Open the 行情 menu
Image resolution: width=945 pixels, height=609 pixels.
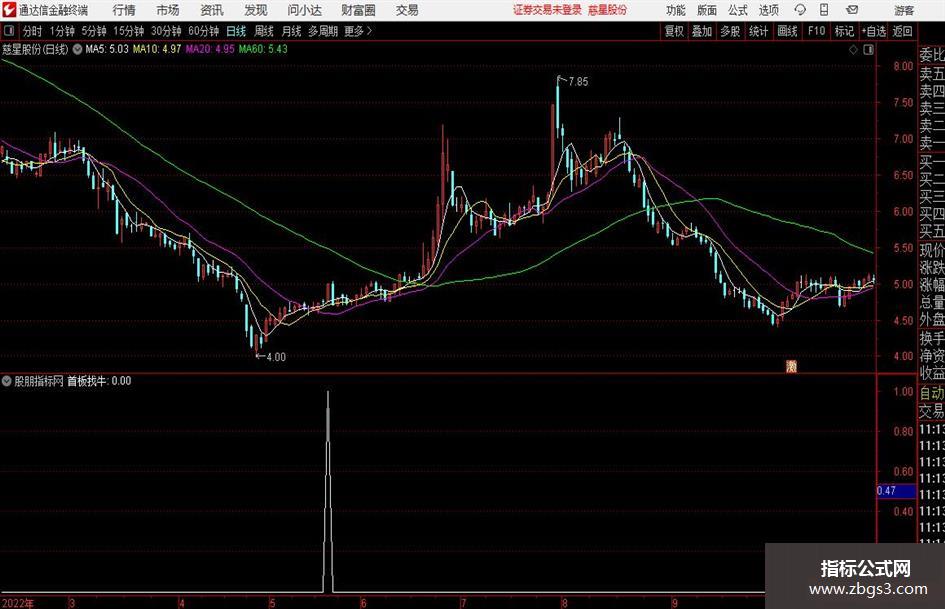124,10
